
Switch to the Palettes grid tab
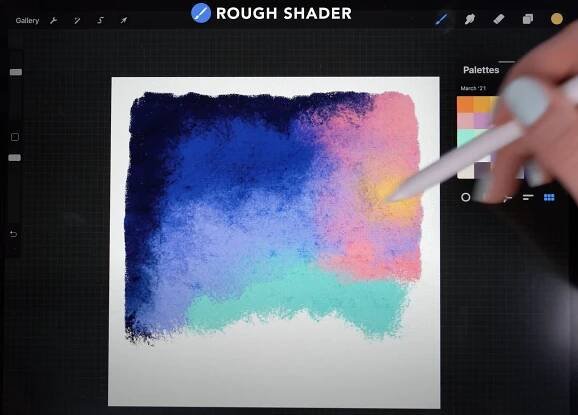click(549, 198)
